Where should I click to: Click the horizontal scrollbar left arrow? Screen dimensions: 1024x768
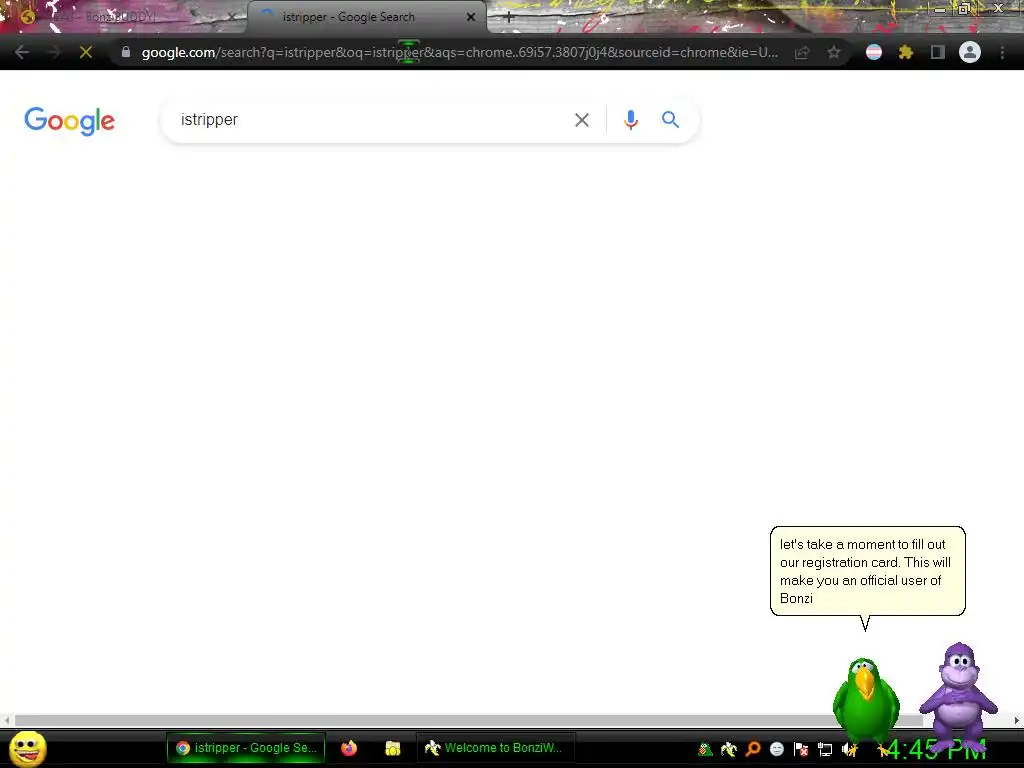tap(7, 720)
